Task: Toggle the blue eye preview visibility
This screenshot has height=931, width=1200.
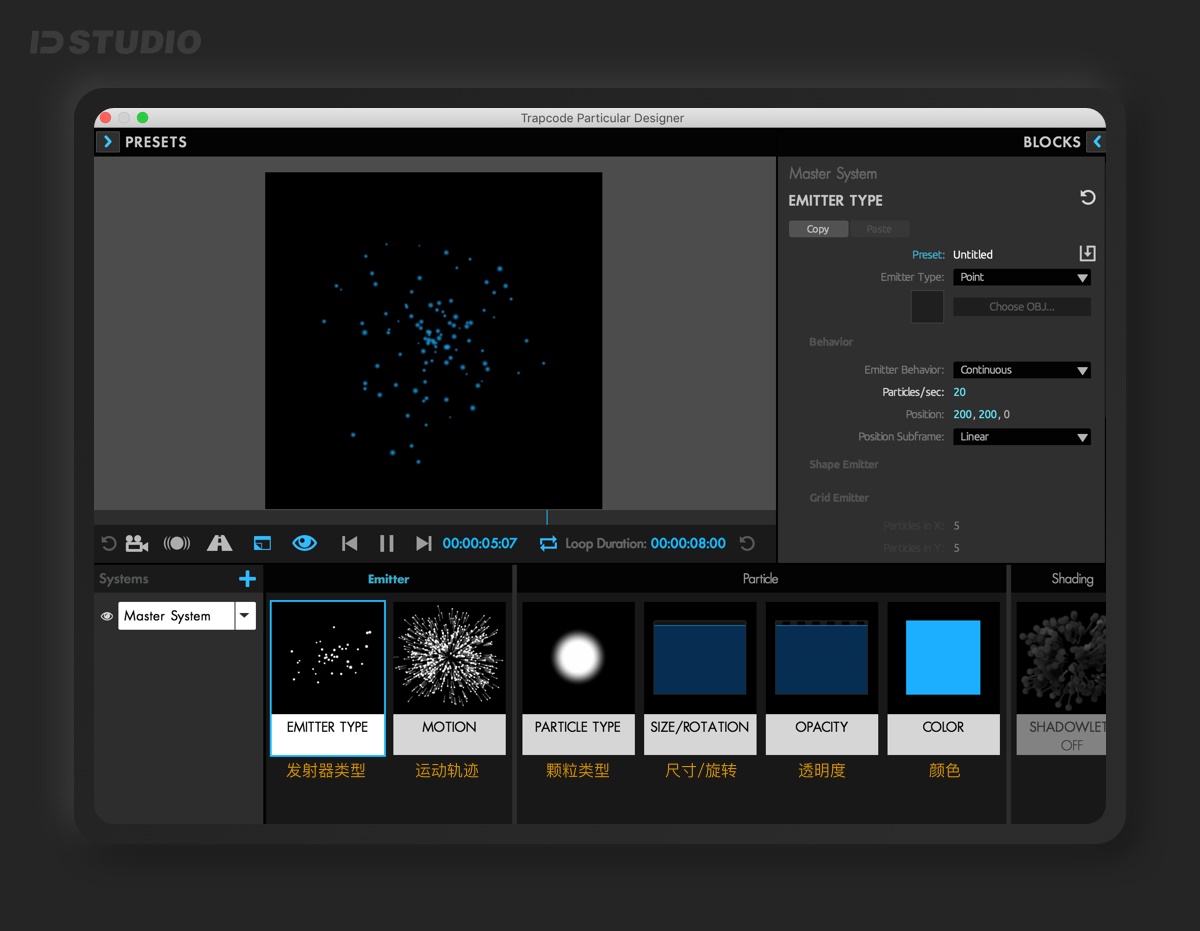Action: click(304, 543)
